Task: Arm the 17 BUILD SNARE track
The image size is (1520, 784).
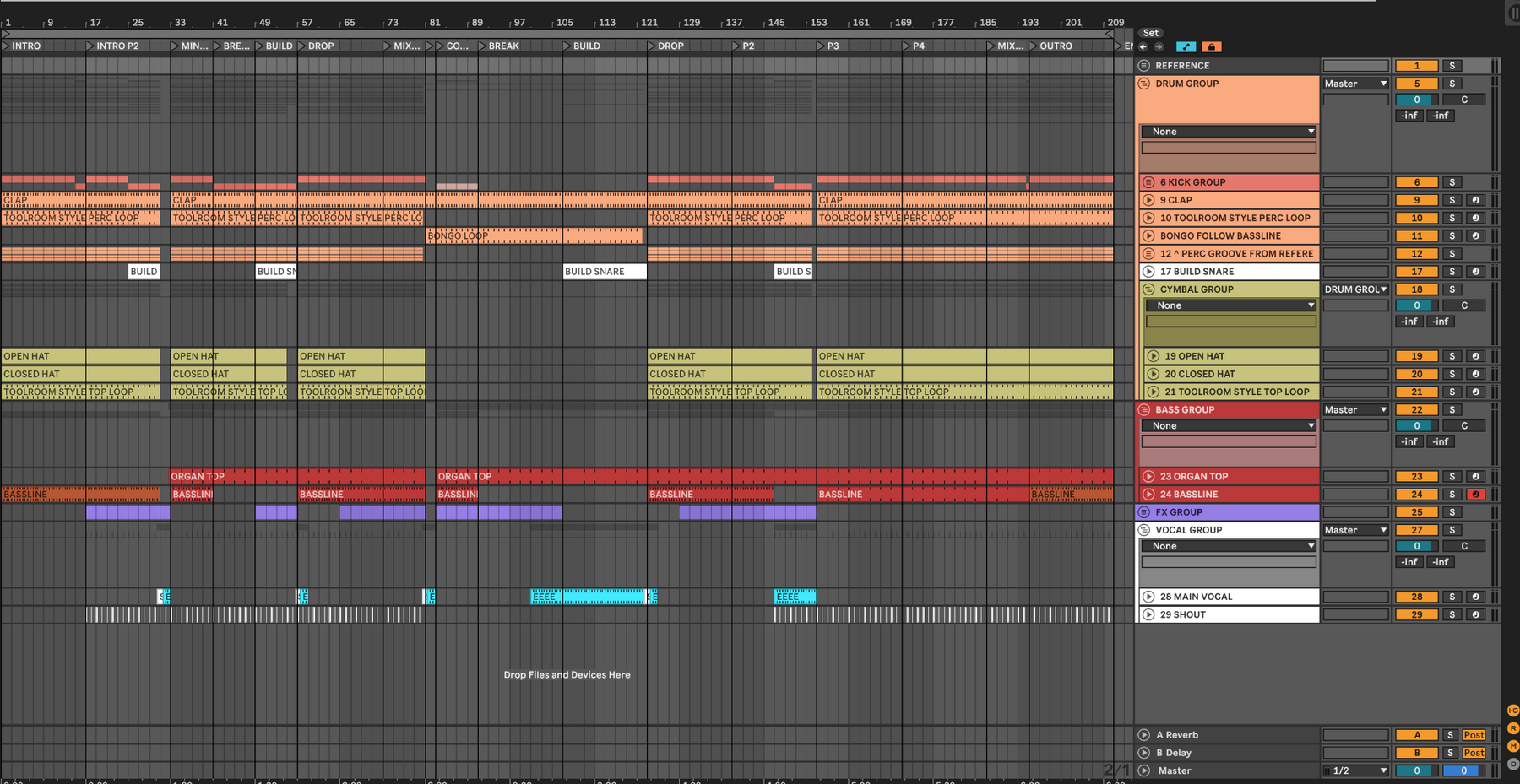Action: click(x=1475, y=272)
